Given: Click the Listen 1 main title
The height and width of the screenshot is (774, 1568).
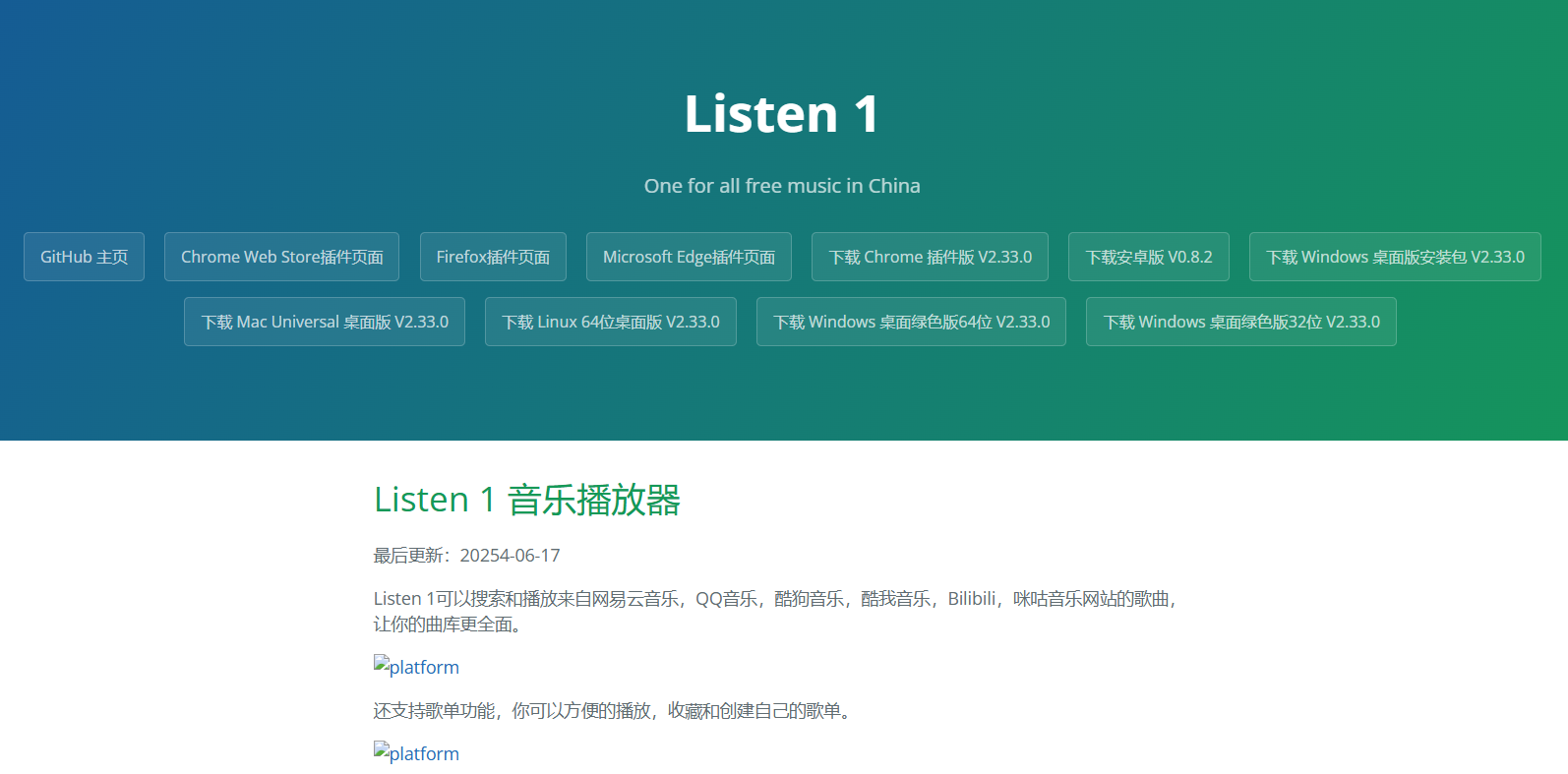Looking at the screenshot, I should 782,114.
